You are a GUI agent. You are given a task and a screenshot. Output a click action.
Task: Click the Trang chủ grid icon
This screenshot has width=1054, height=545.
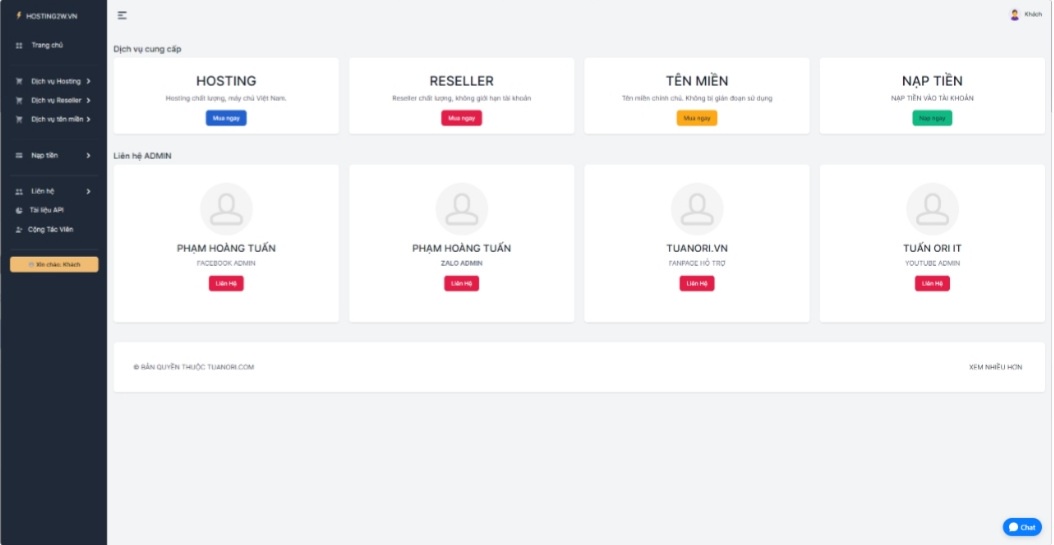[19, 46]
